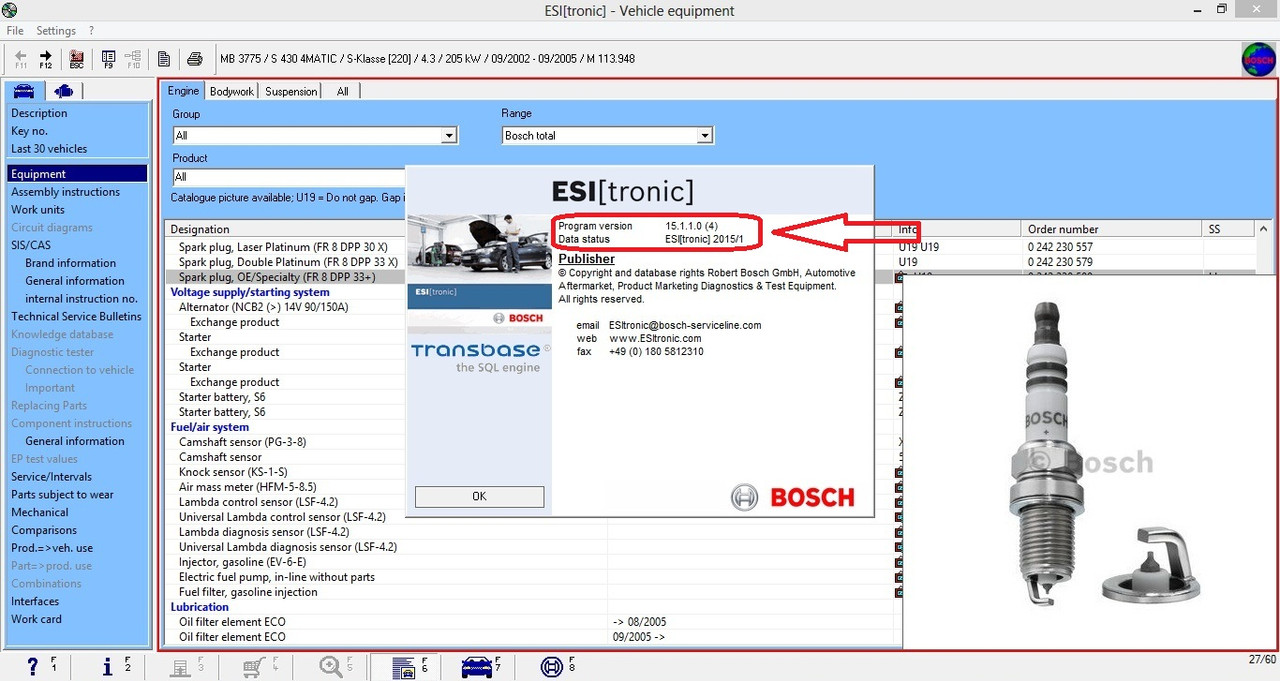Select Alternator (NCB2) 14V 90/150A row

pyautogui.click(x=264, y=307)
